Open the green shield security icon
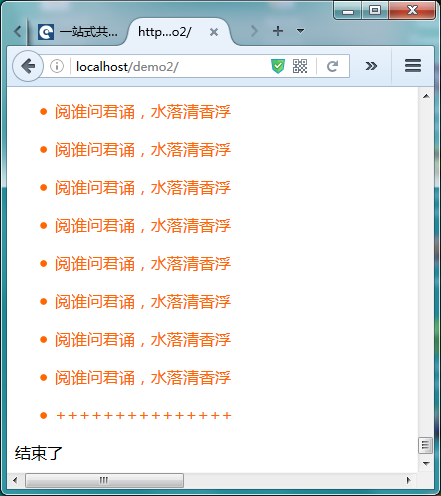 point(278,66)
